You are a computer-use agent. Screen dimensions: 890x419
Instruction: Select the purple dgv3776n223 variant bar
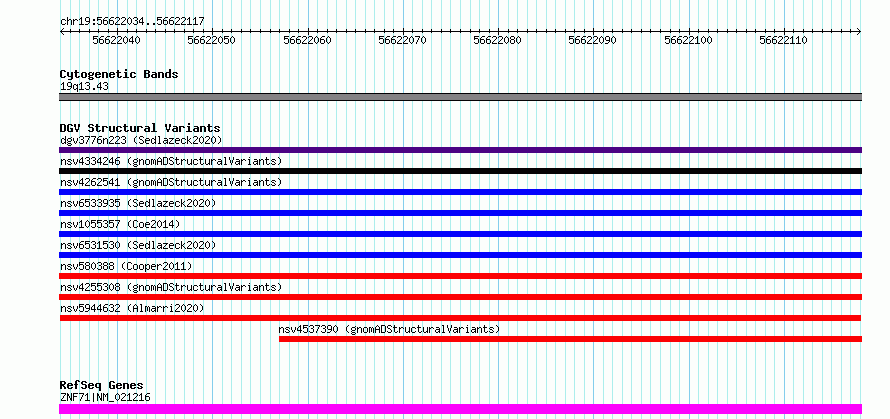tap(460, 150)
